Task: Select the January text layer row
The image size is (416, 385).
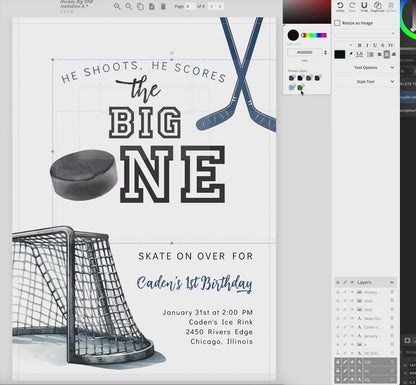Action: (x=366, y=336)
